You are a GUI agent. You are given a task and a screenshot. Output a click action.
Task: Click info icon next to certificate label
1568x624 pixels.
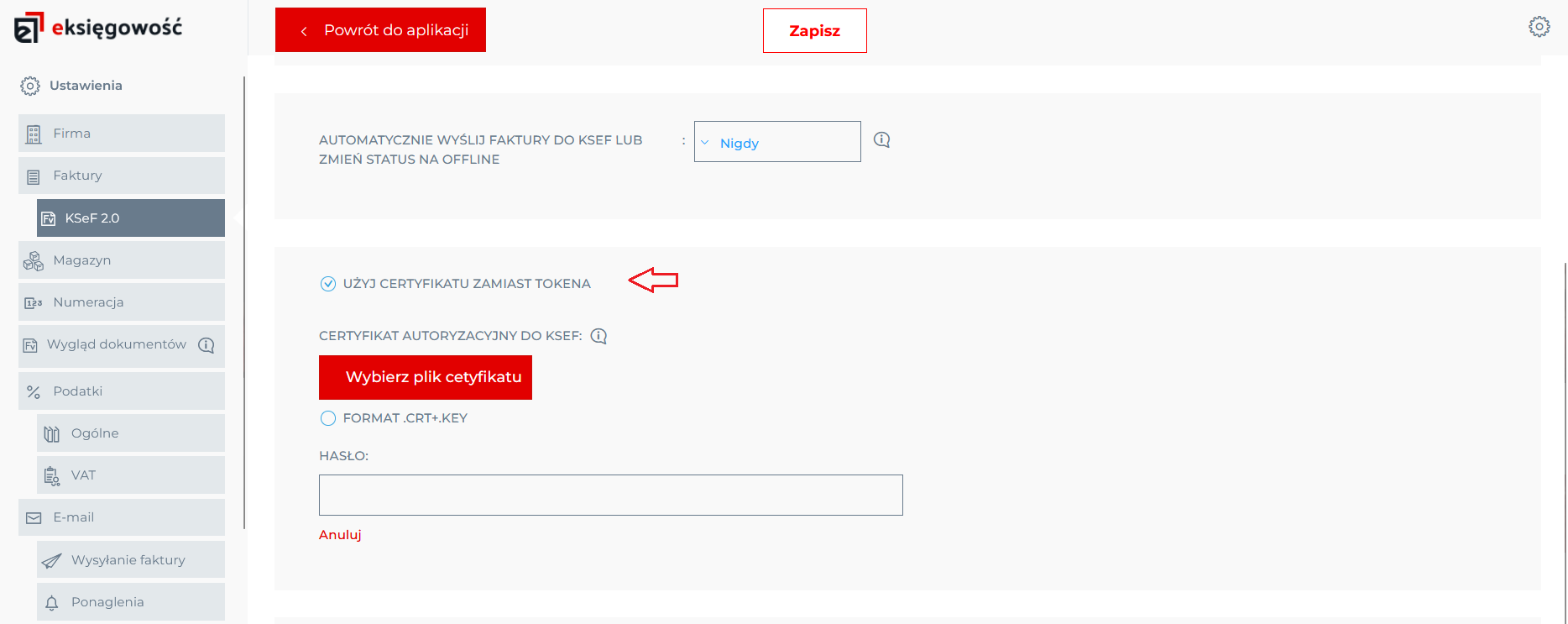pyautogui.click(x=598, y=336)
